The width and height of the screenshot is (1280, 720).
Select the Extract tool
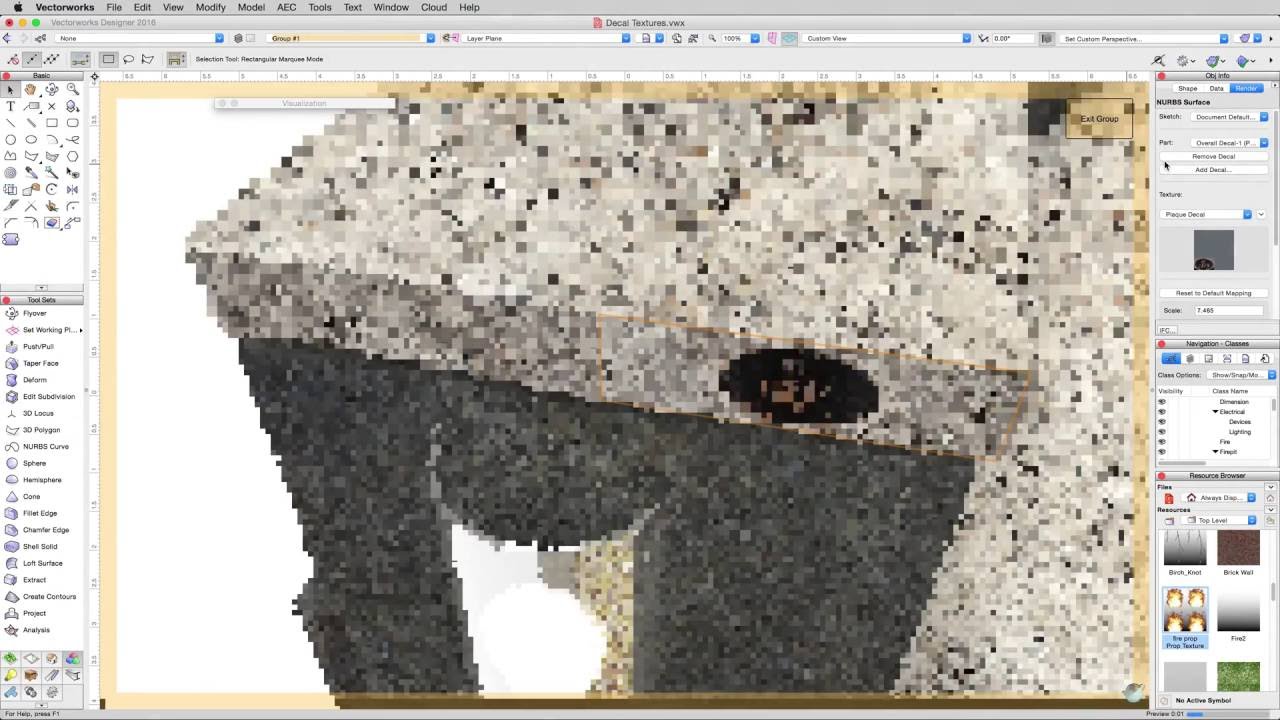[34, 580]
